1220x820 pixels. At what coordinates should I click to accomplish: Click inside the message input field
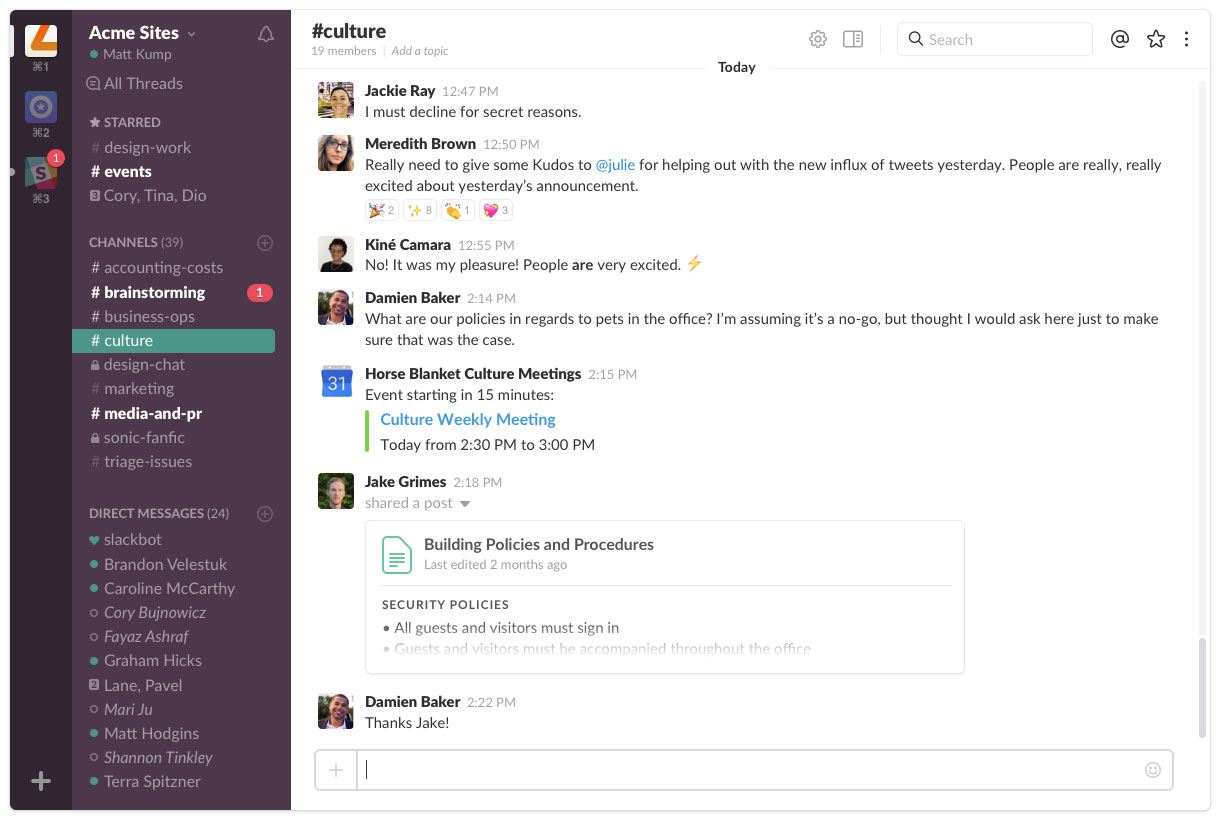700,769
